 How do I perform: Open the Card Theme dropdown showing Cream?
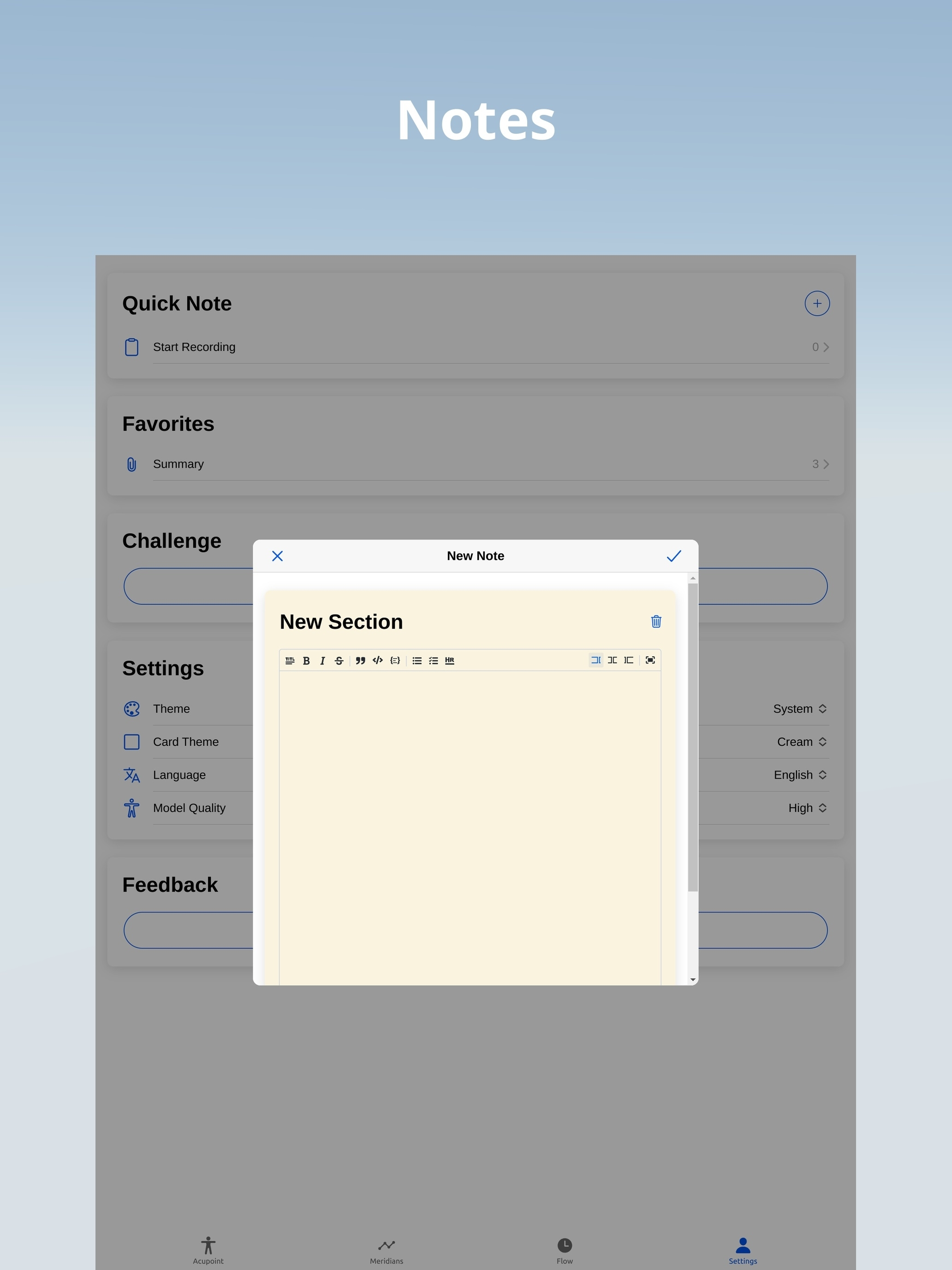pyautogui.click(x=802, y=742)
